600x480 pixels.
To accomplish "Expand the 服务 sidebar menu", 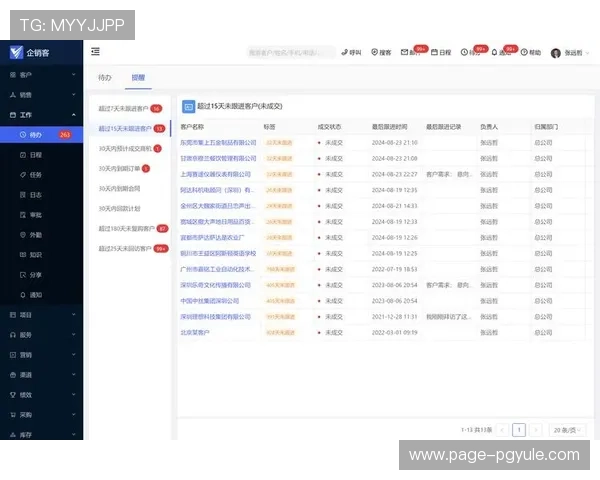I will (42, 335).
